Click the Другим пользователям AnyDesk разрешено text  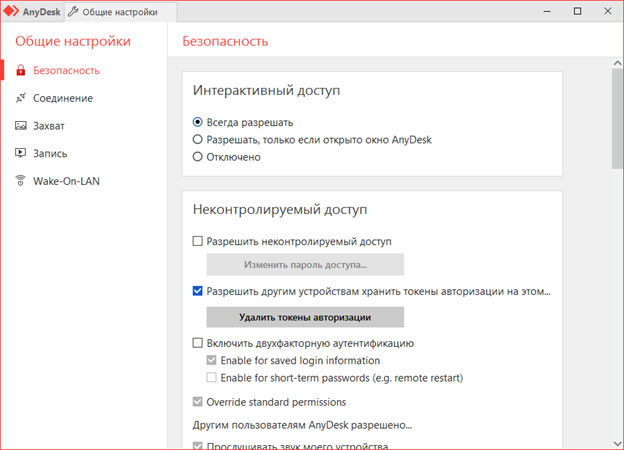pos(302,425)
